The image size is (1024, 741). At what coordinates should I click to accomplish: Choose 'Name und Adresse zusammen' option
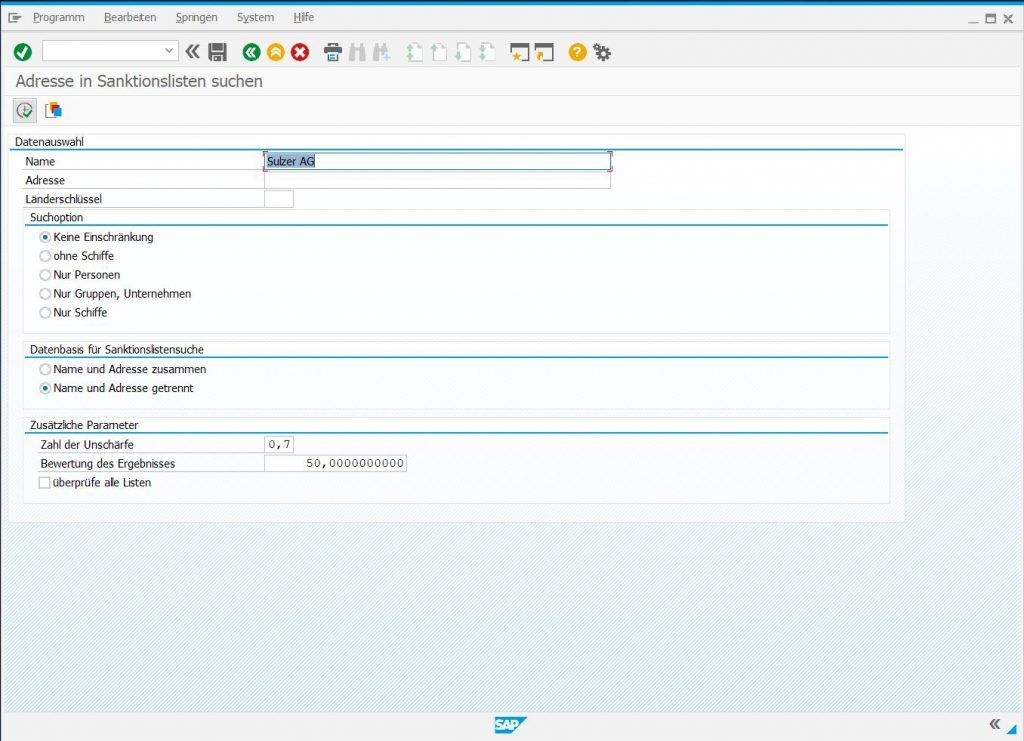coord(45,369)
